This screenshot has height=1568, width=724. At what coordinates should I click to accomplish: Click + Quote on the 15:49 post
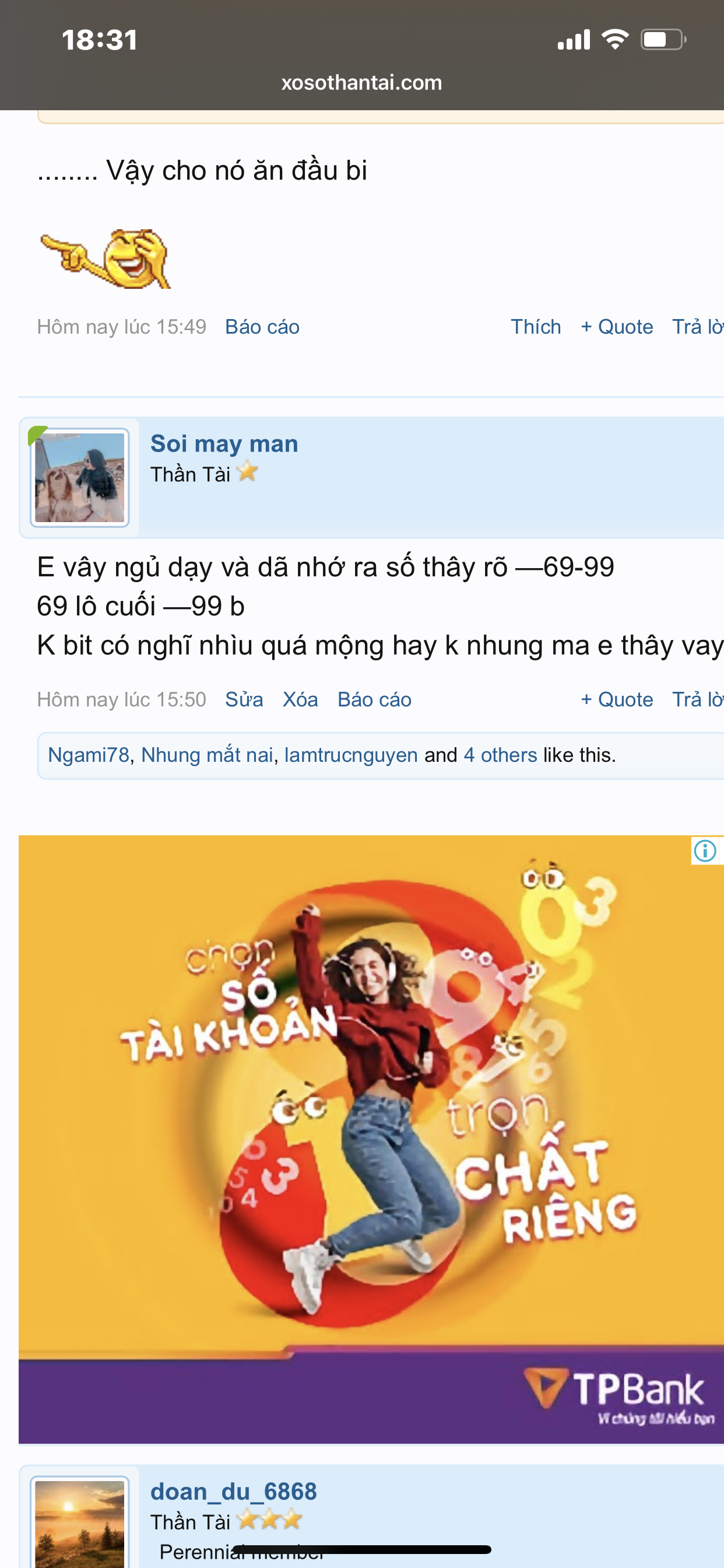coord(617,327)
